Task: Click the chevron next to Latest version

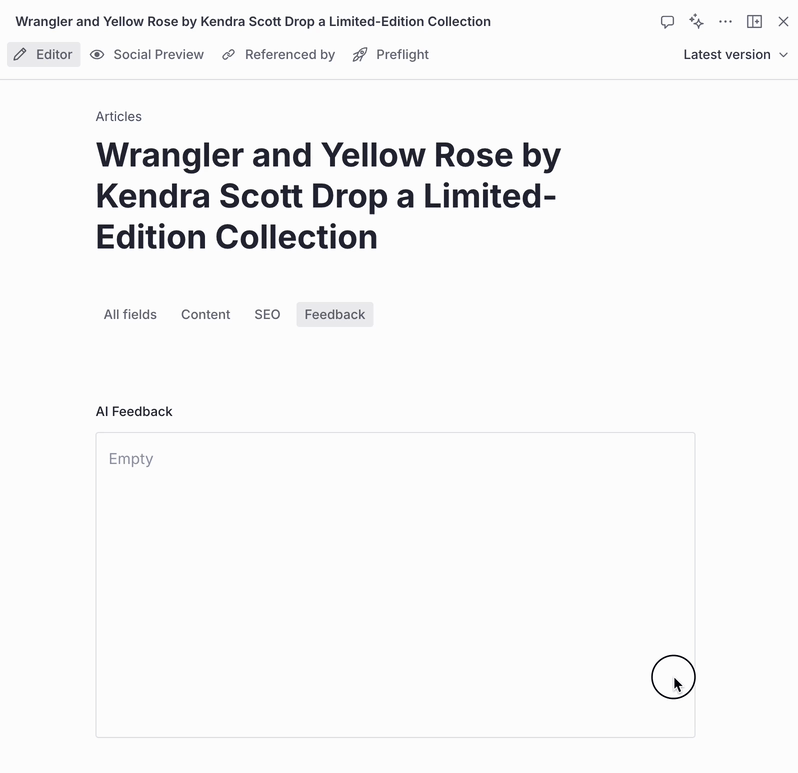Action: [x=784, y=55]
